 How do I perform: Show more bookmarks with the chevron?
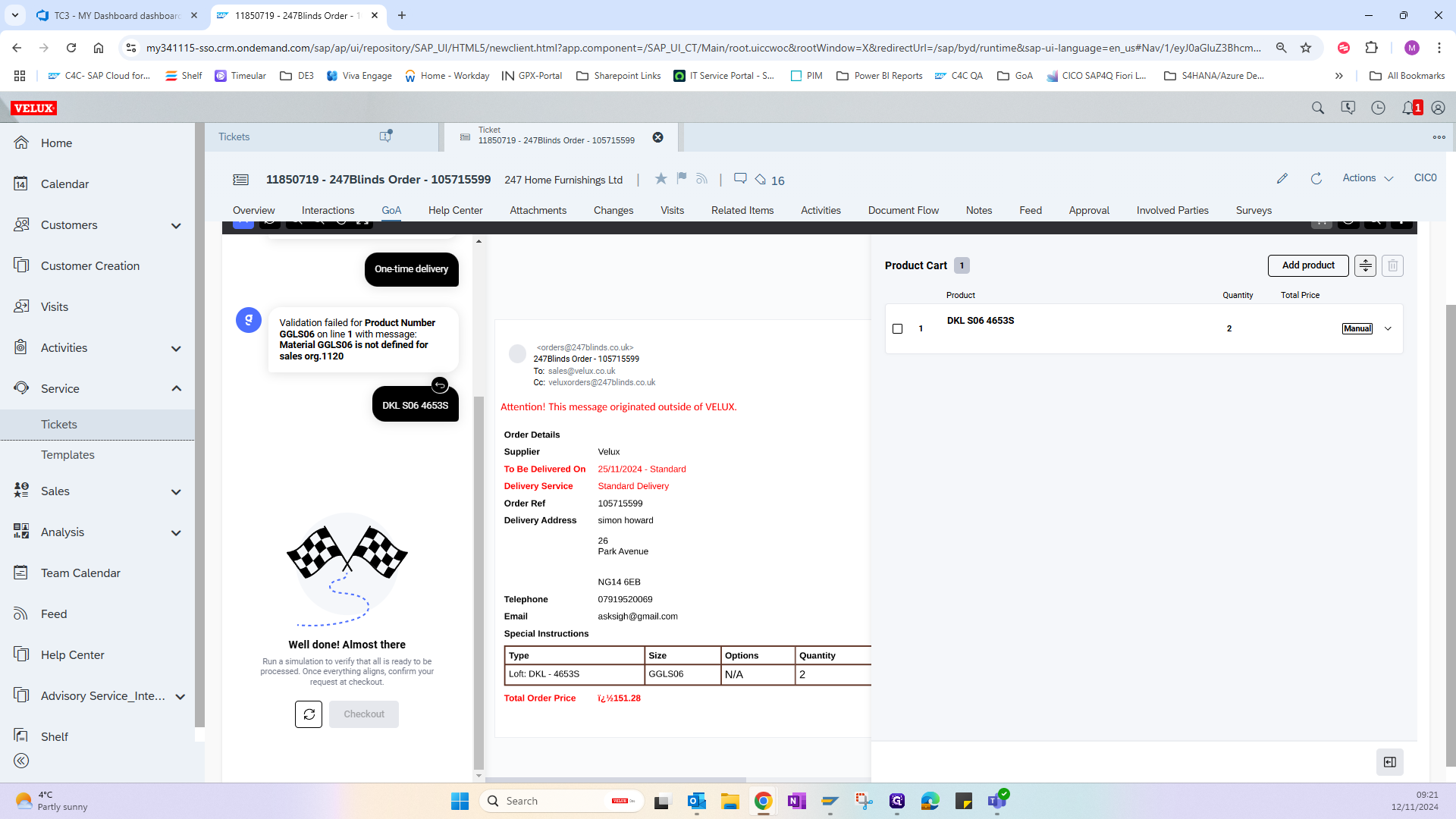pos(1339,76)
